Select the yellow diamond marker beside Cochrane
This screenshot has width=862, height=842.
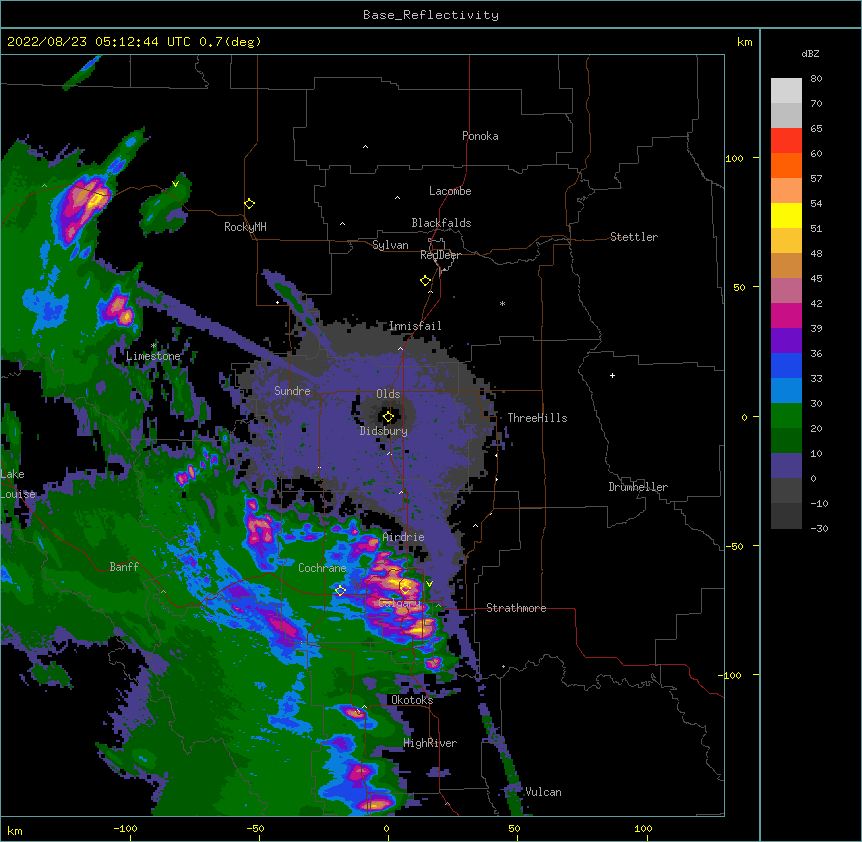pyautogui.click(x=340, y=590)
